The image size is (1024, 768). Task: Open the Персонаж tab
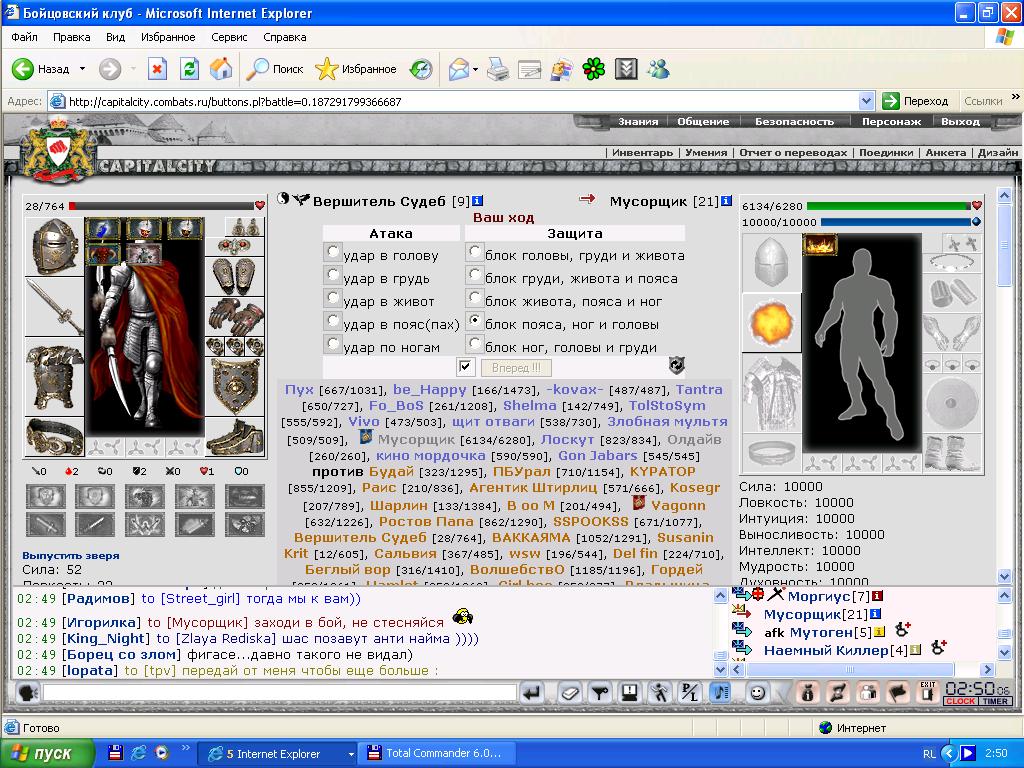tap(891, 121)
